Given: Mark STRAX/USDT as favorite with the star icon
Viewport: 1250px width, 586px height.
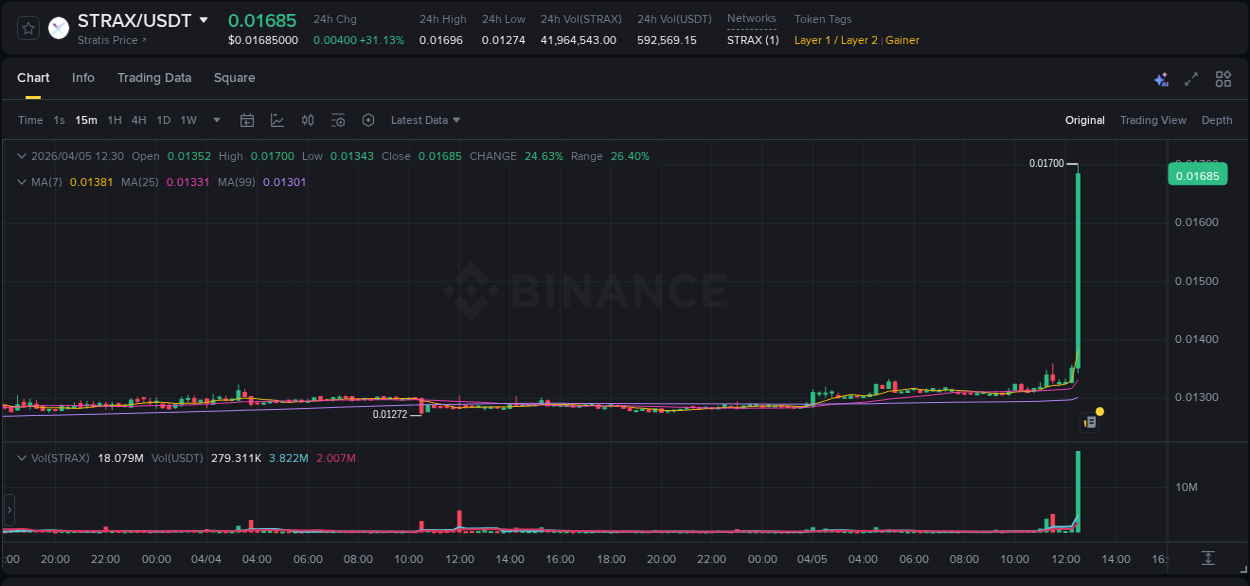Looking at the screenshot, I should [x=27, y=27].
